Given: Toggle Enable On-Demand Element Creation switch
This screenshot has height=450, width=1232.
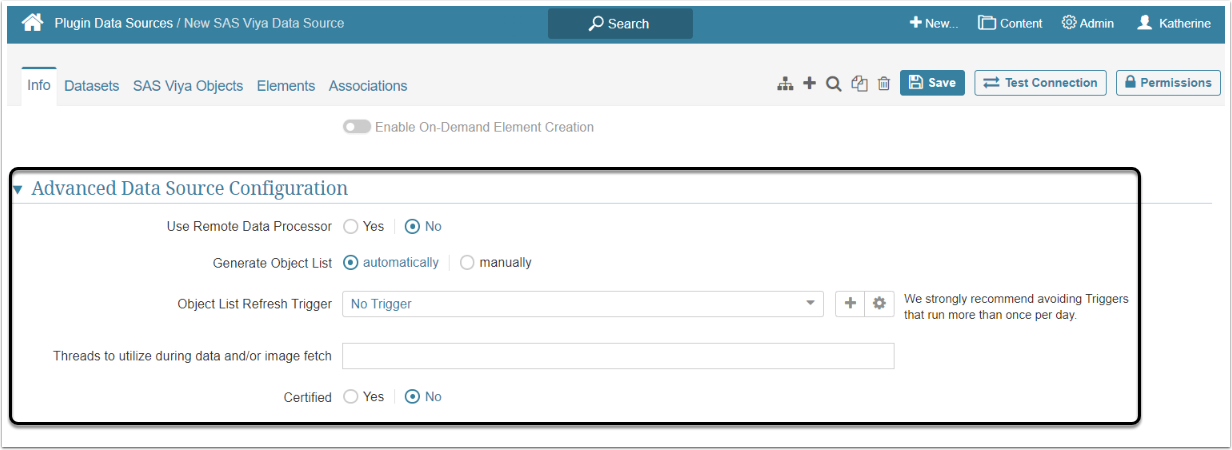Looking at the screenshot, I should point(356,127).
